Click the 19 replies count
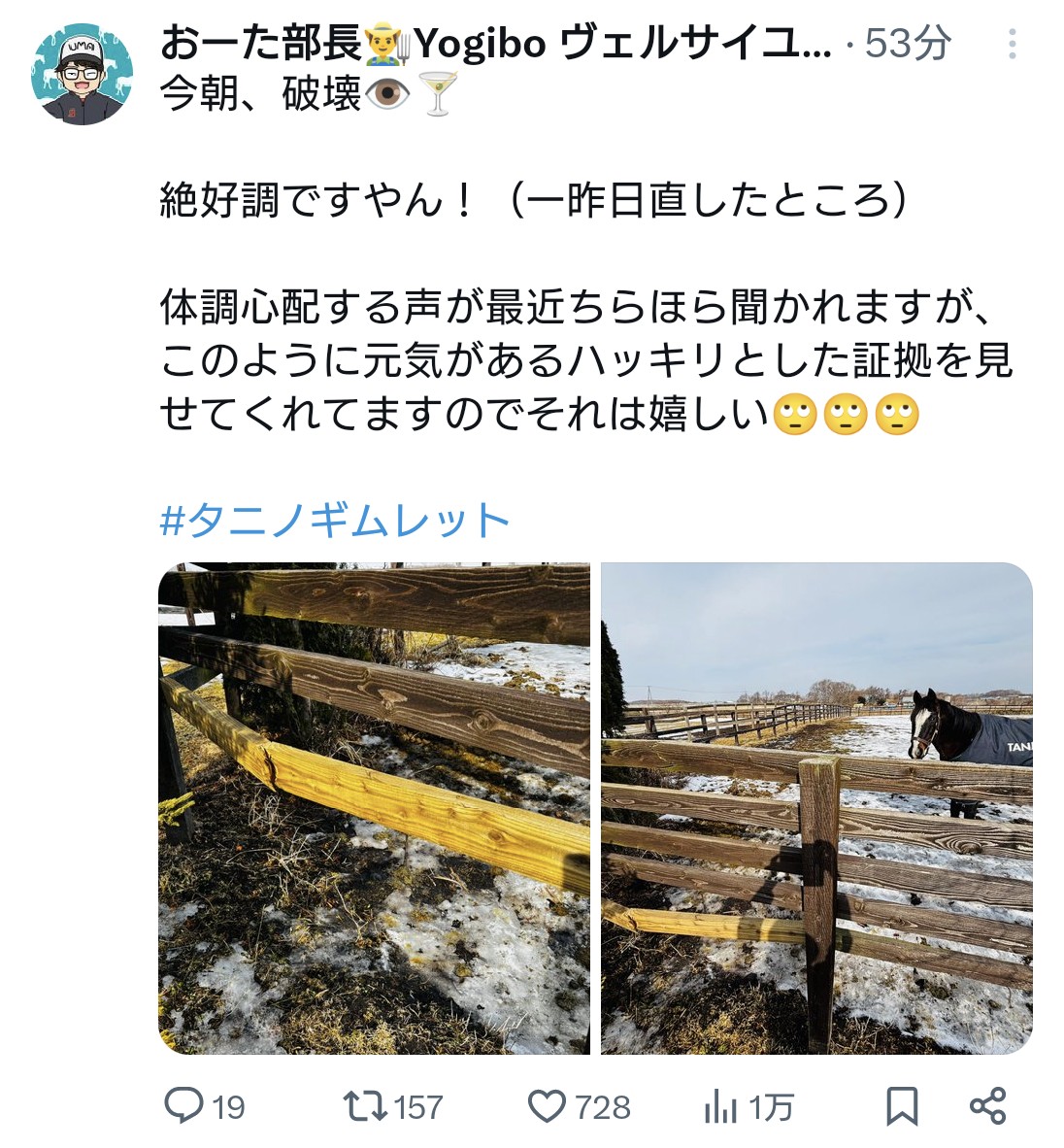This screenshot has height=1148, width=1064. pos(228,1107)
